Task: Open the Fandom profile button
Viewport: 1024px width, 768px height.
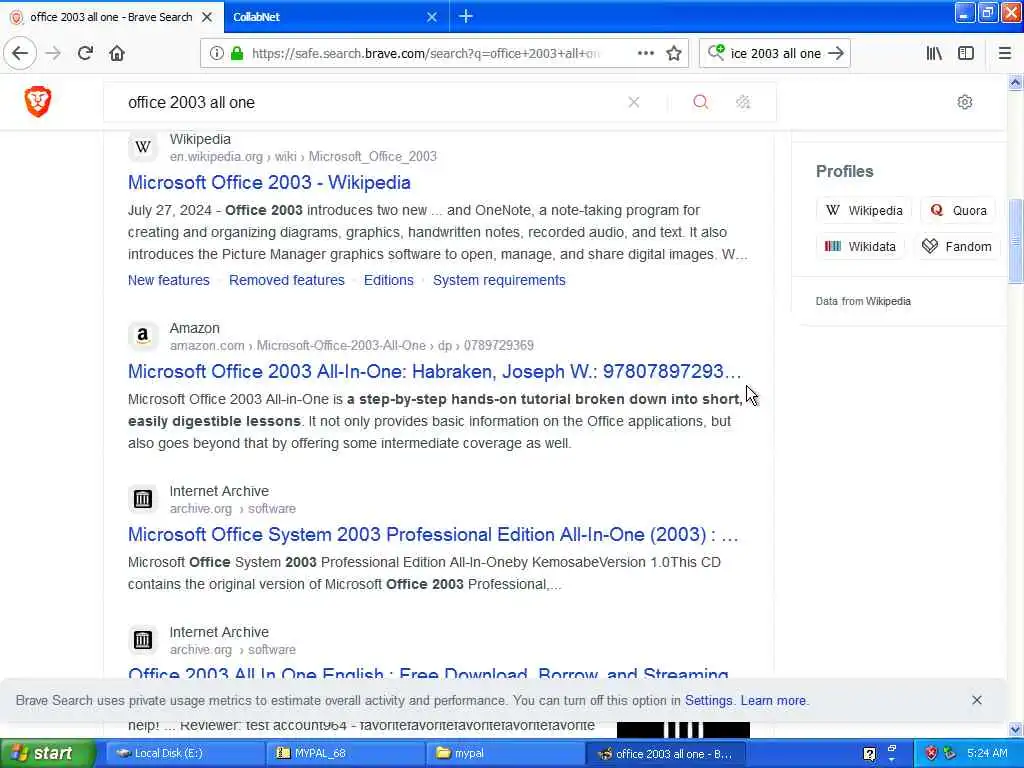Action: (x=957, y=246)
